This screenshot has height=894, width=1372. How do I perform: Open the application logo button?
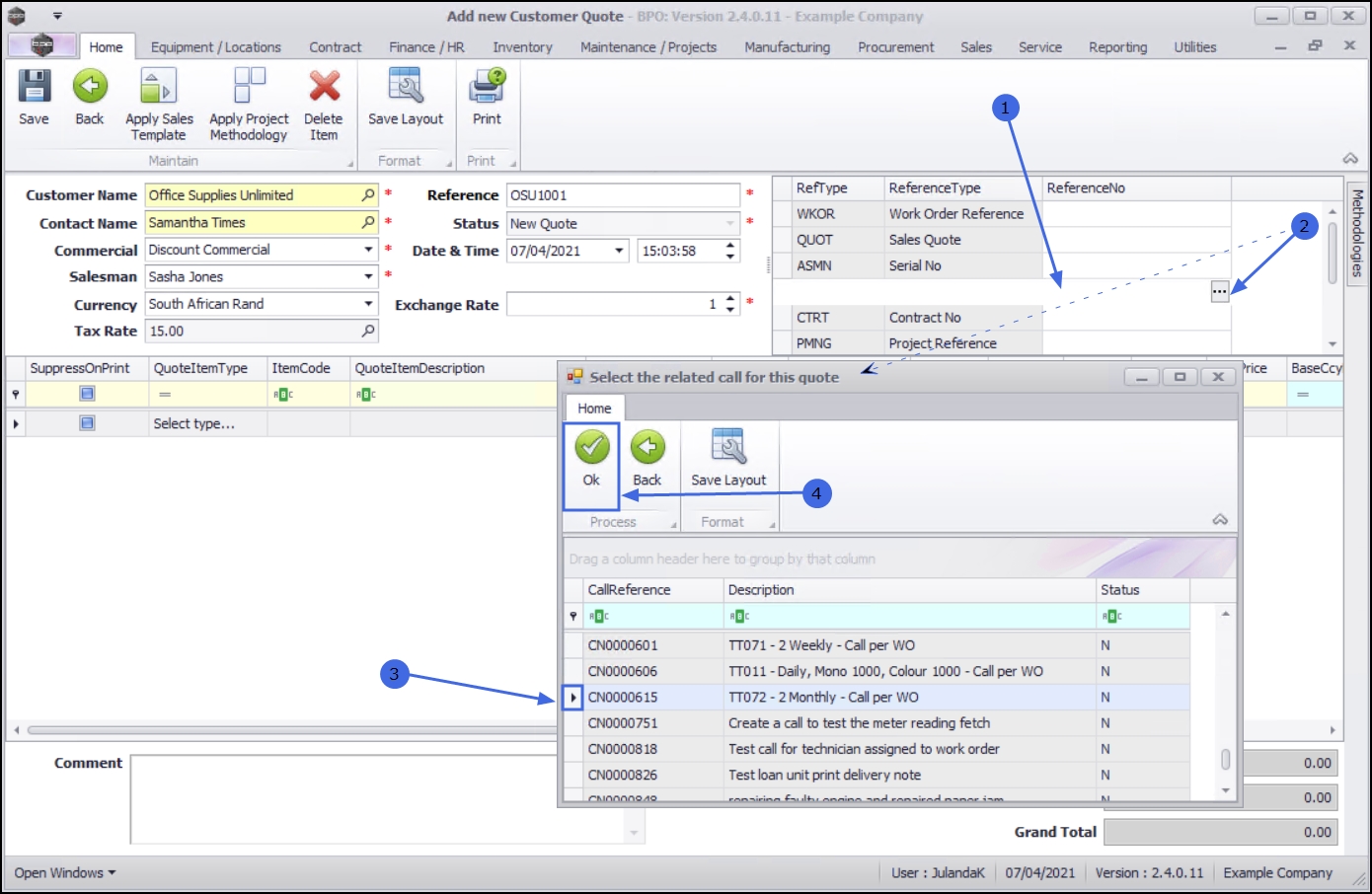pyautogui.click(x=41, y=45)
